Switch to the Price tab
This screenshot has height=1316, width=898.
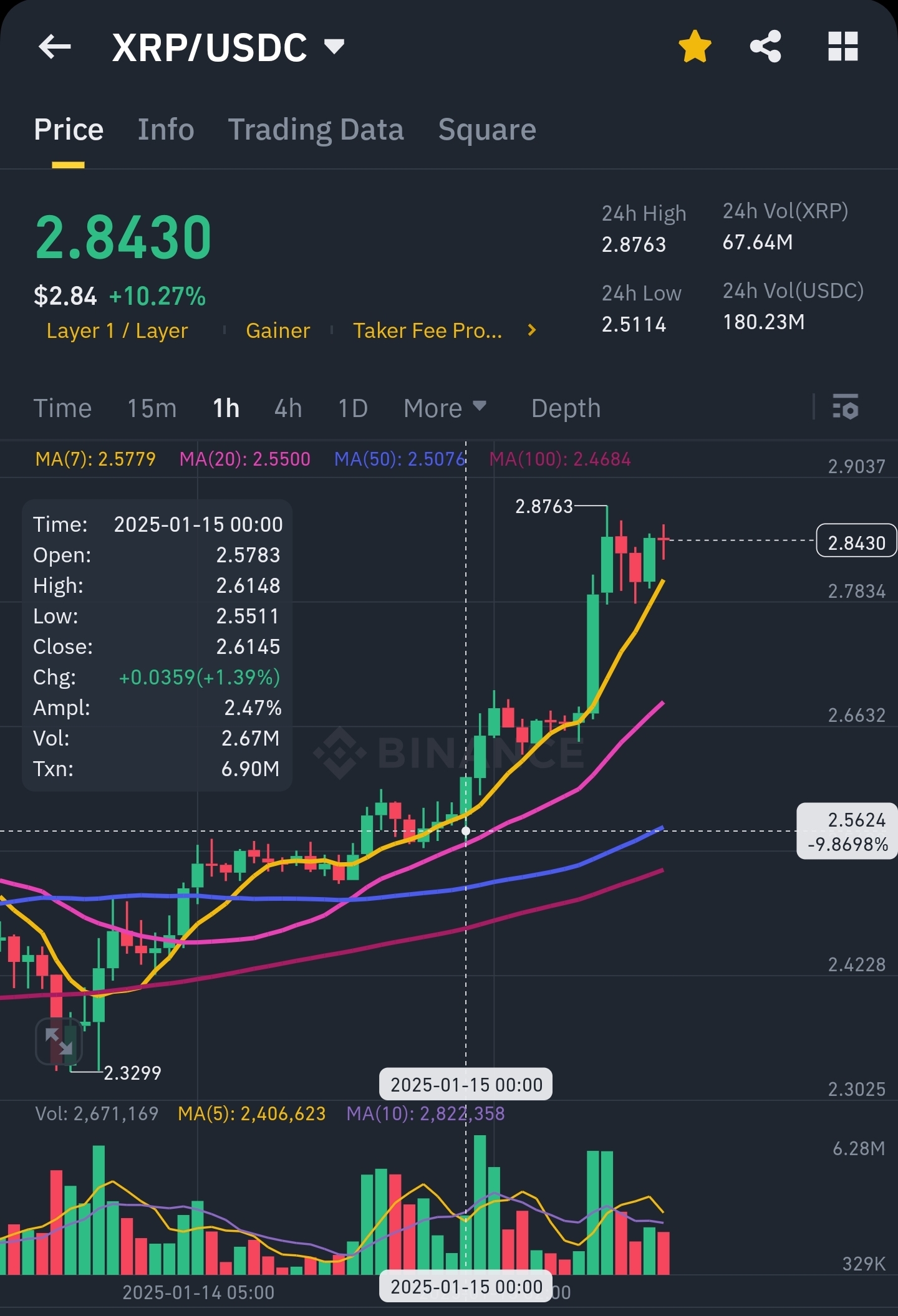(x=69, y=130)
